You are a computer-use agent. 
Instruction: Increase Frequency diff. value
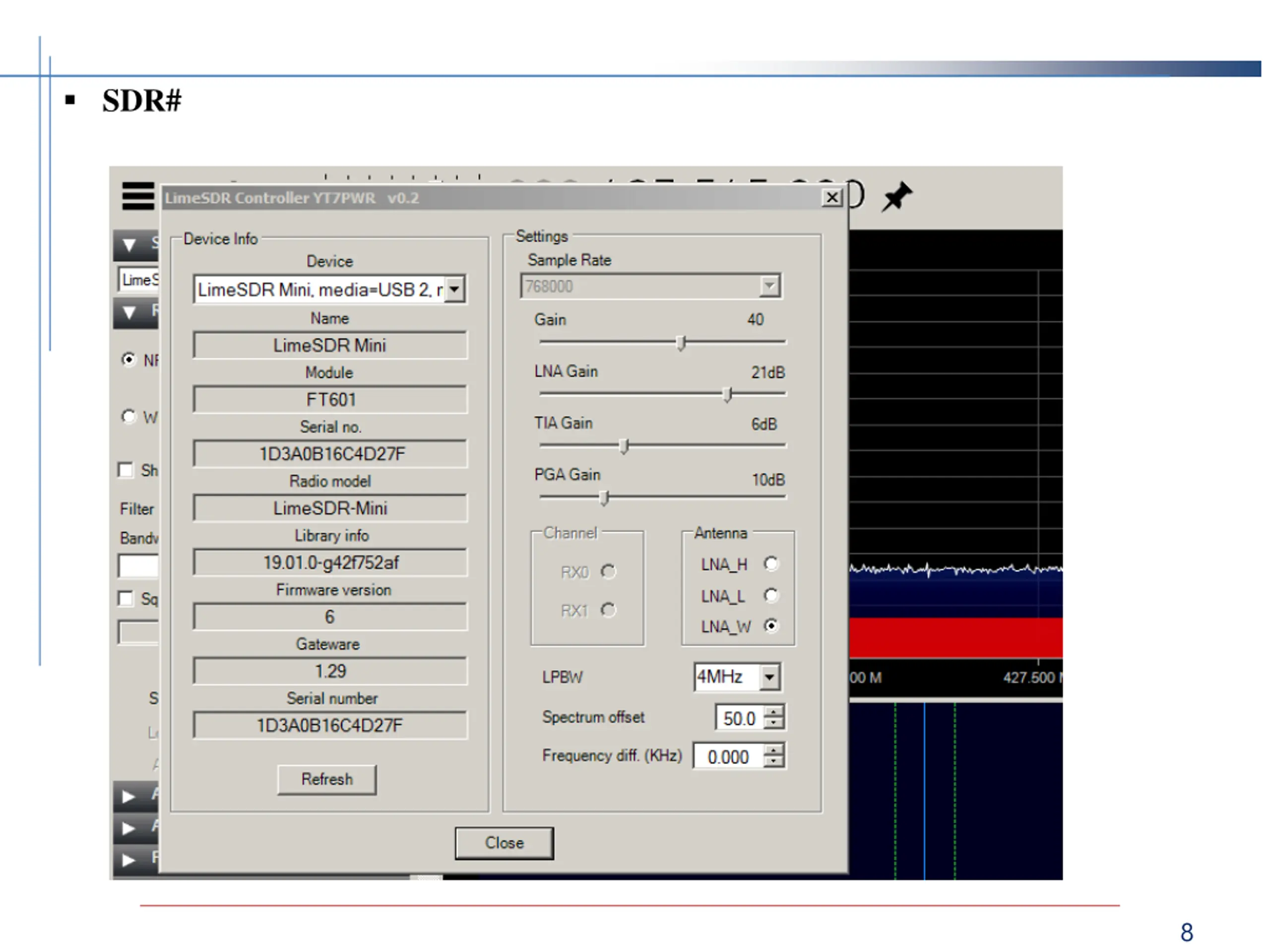(x=774, y=750)
